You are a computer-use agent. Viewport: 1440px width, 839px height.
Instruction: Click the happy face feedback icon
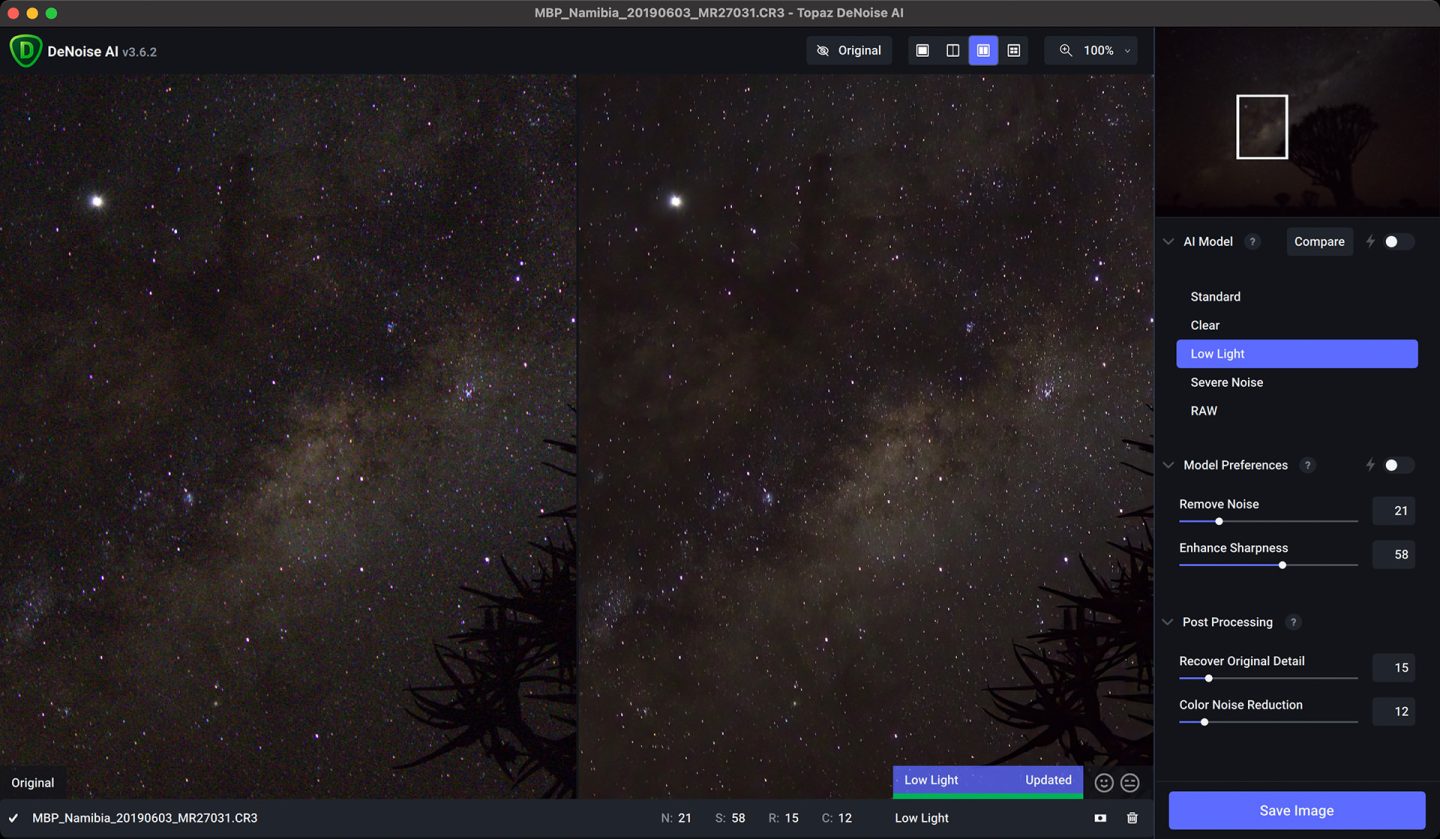[1104, 783]
